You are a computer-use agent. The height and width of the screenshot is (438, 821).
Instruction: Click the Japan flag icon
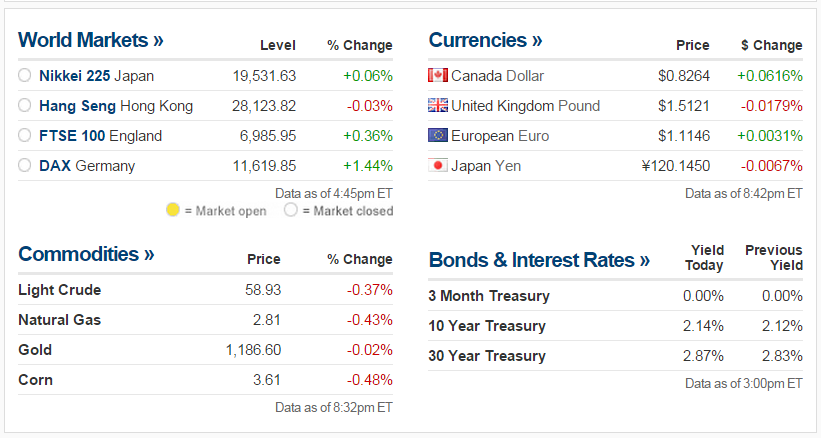click(437, 166)
